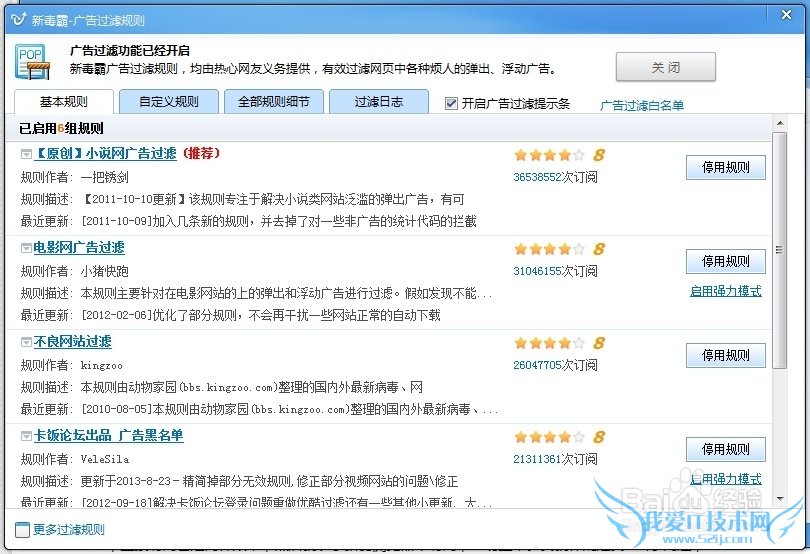Close the 广告过滤规则 window with X
The image size is (810, 554).
tap(786, 14)
